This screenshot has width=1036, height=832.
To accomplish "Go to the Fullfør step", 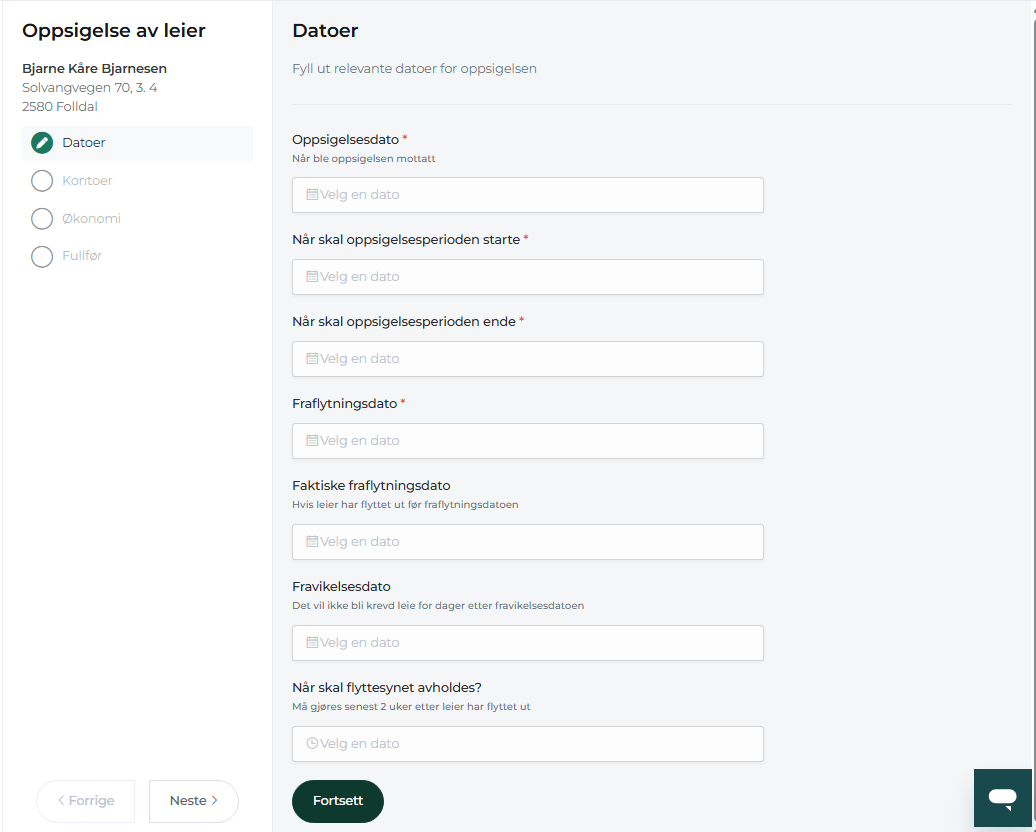I will (x=137, y=256).
